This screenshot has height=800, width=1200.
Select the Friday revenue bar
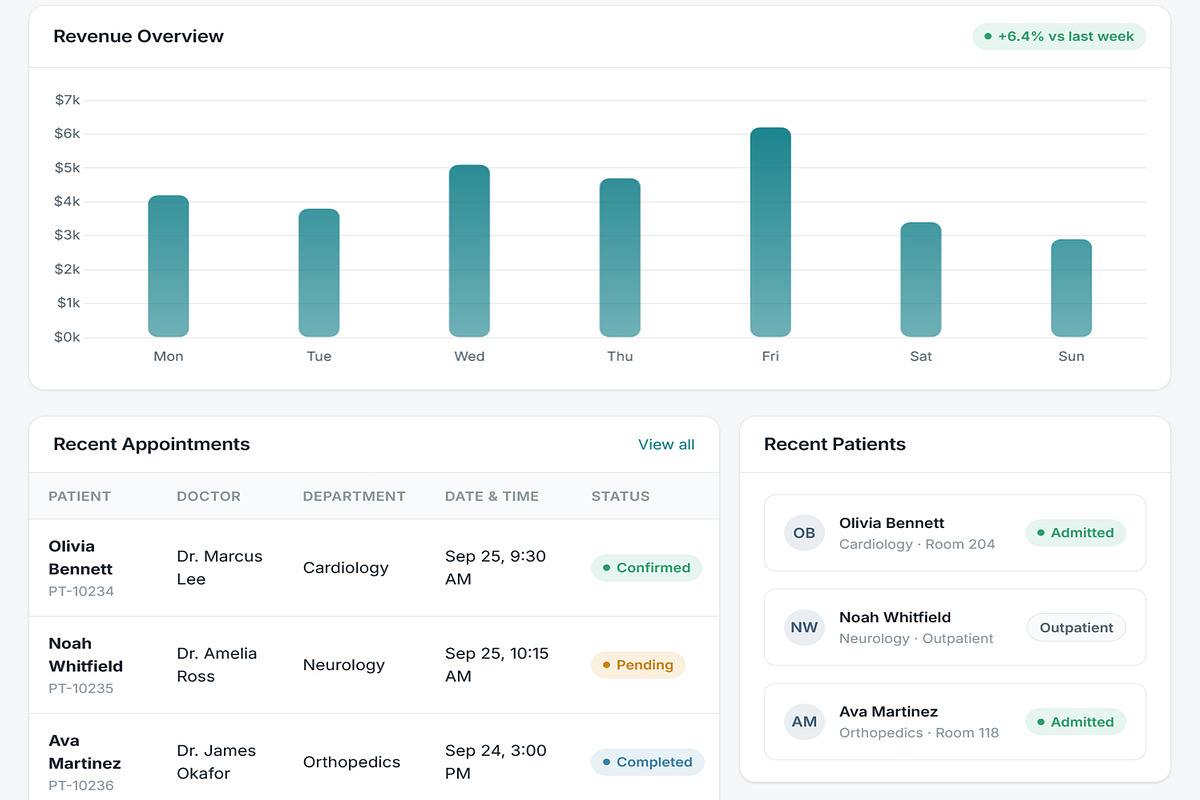click(x=770, y=232)
